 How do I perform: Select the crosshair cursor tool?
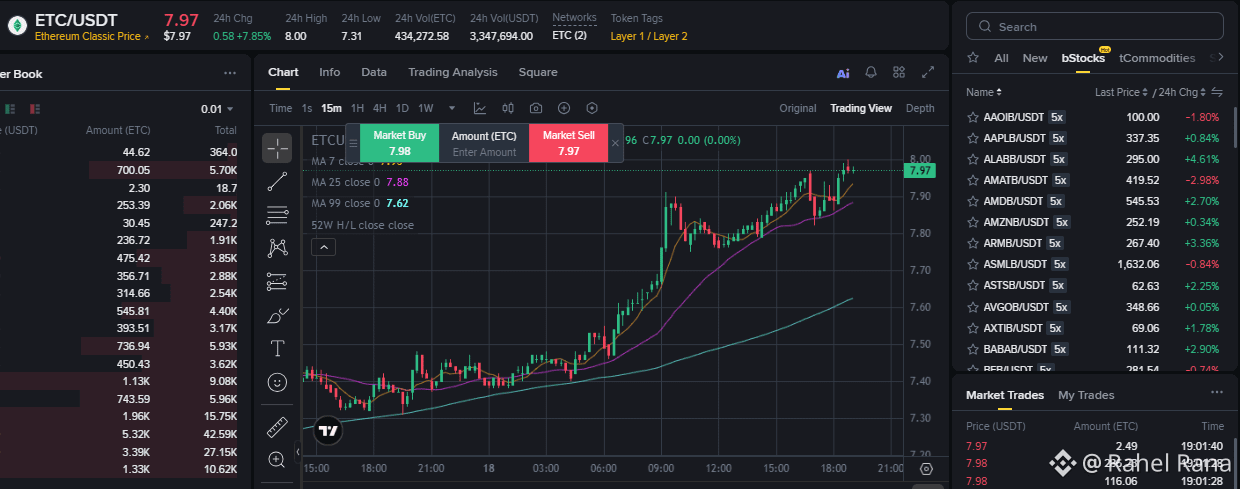pyautogui.click(x=277, y=148)
